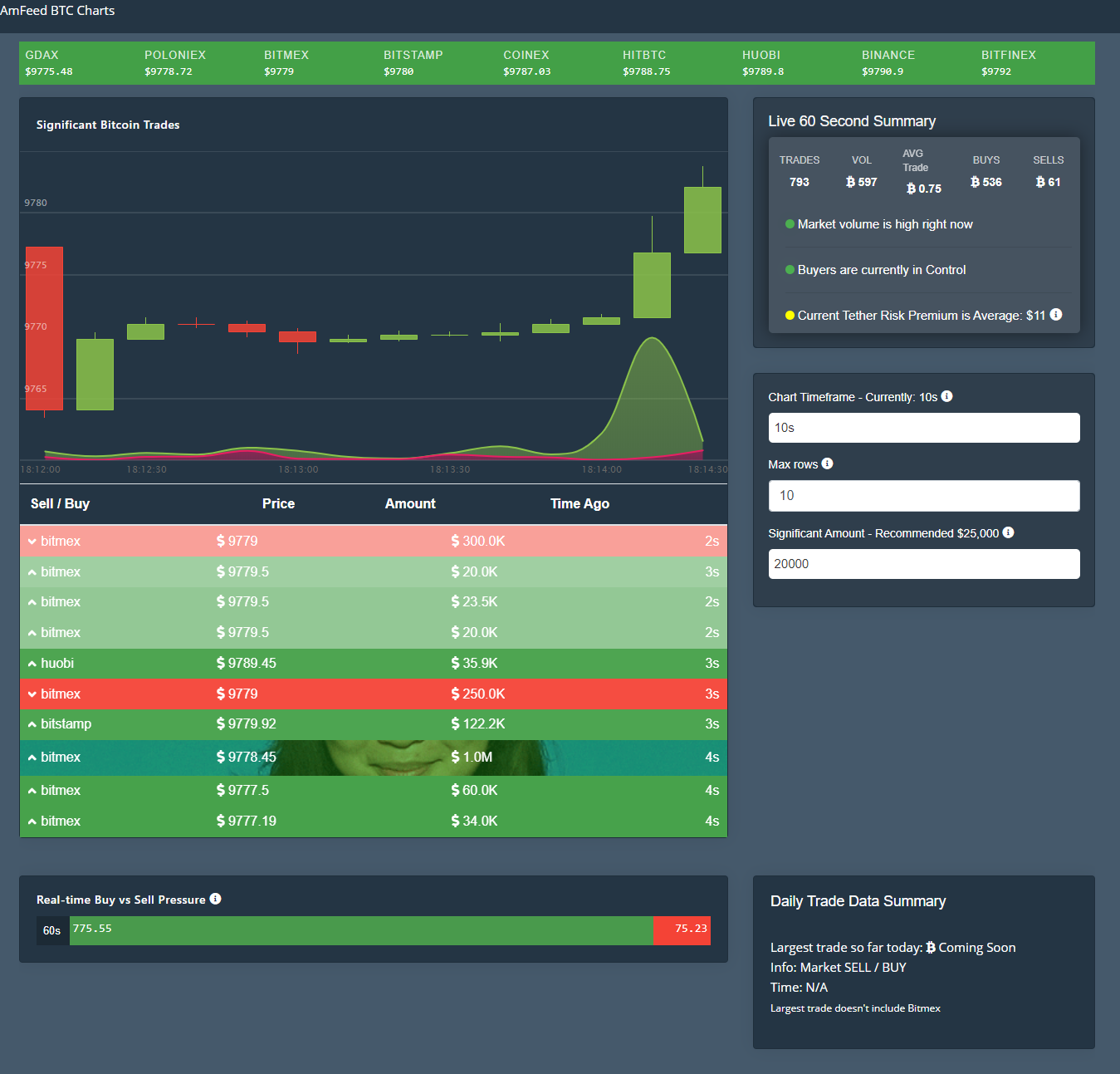Click the price $ 9777.19
The height and width of the screenshot is (1074, 1120).
pyautogui.click(x=247, y=821)
